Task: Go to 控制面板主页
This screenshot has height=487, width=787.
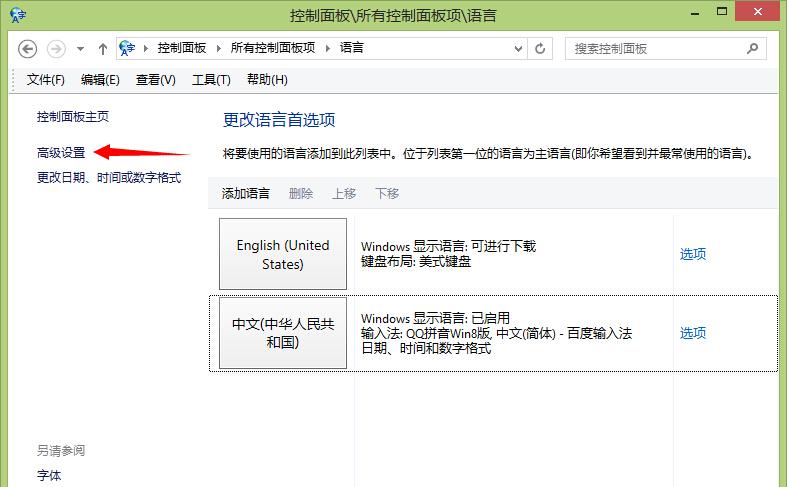Action: [73, 117]
